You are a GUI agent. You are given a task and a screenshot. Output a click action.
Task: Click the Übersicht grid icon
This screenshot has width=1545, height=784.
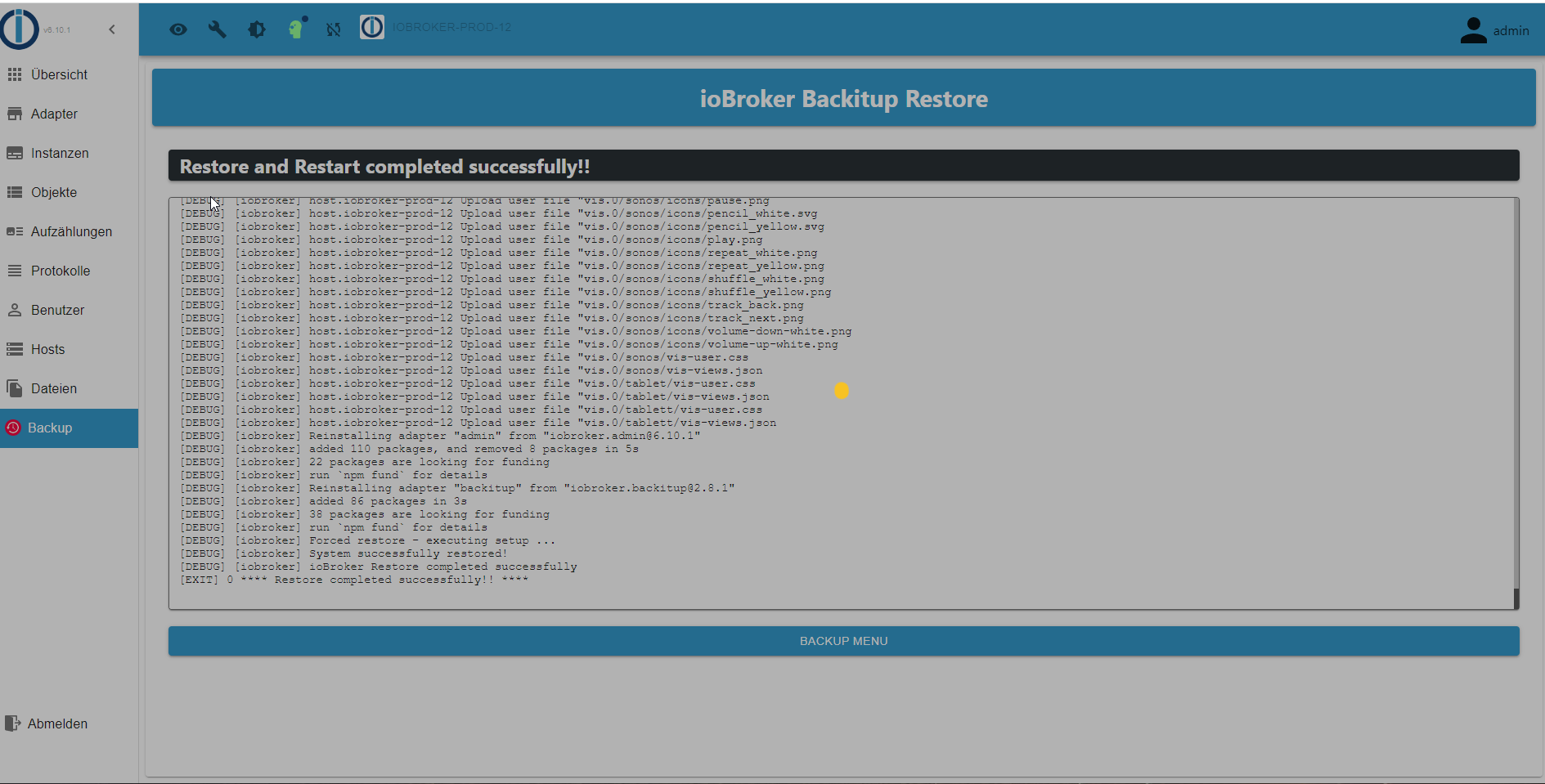[15, 74]
